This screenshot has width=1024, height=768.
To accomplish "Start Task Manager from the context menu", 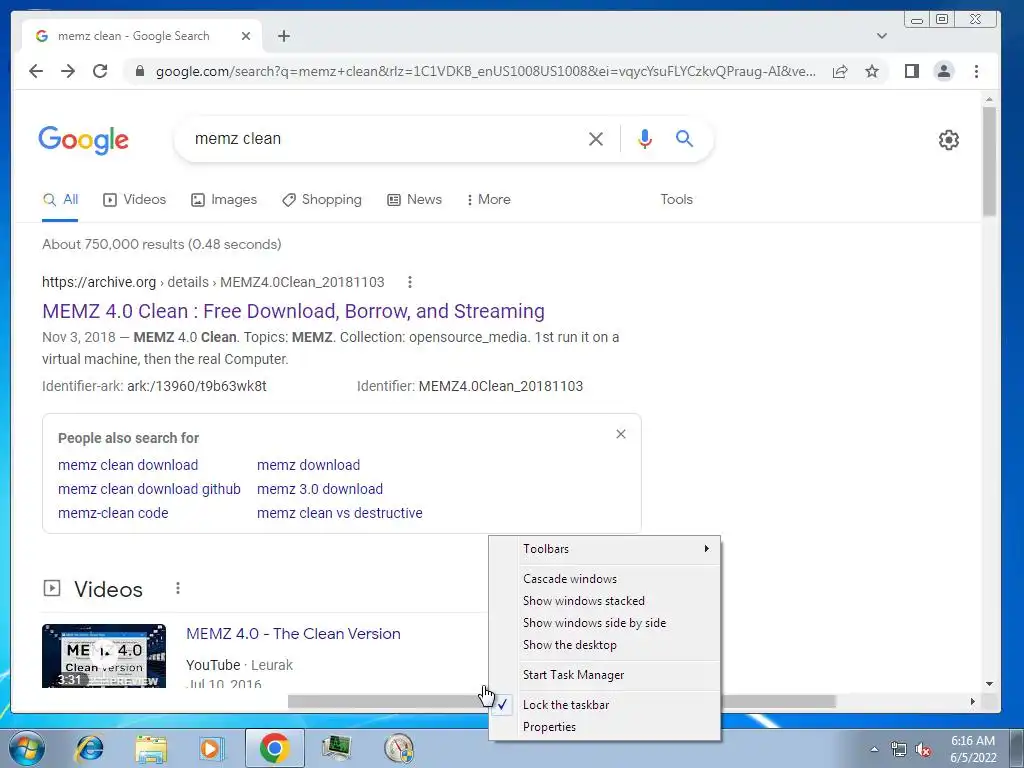I will [605, 675].
